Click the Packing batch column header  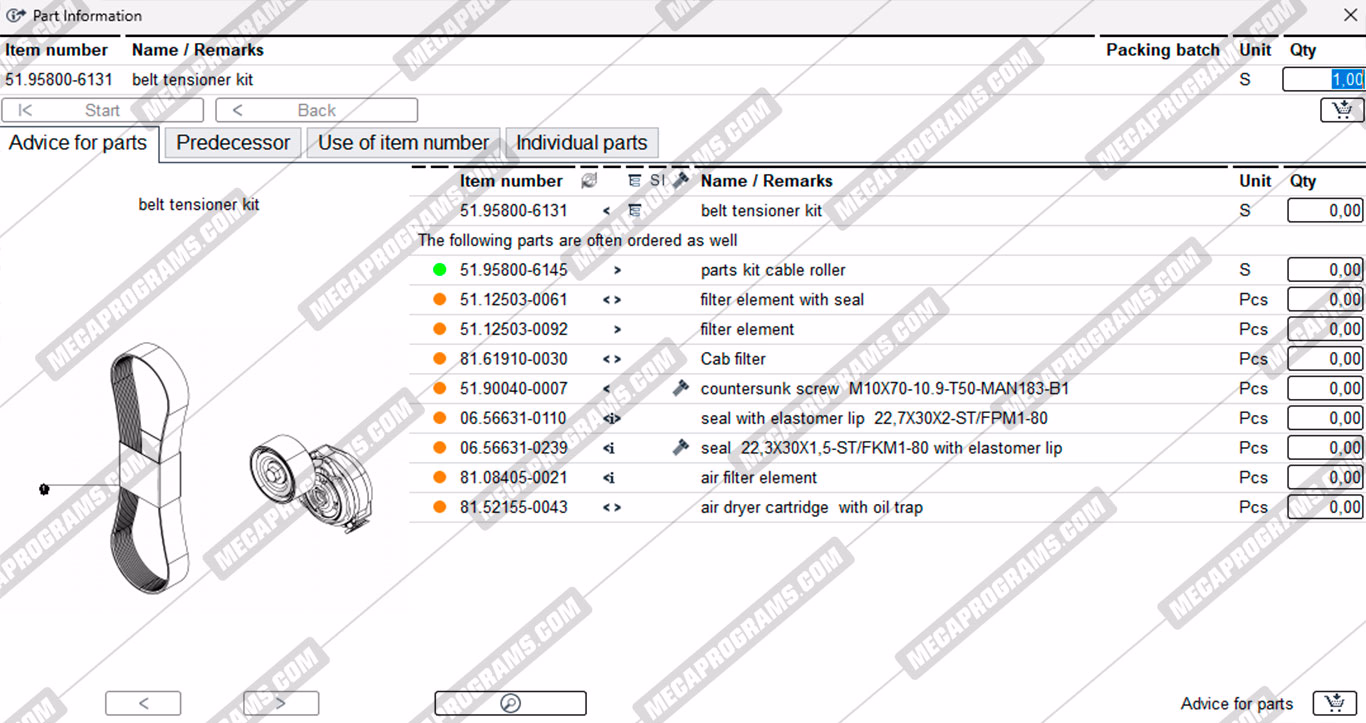point(1163,50)
